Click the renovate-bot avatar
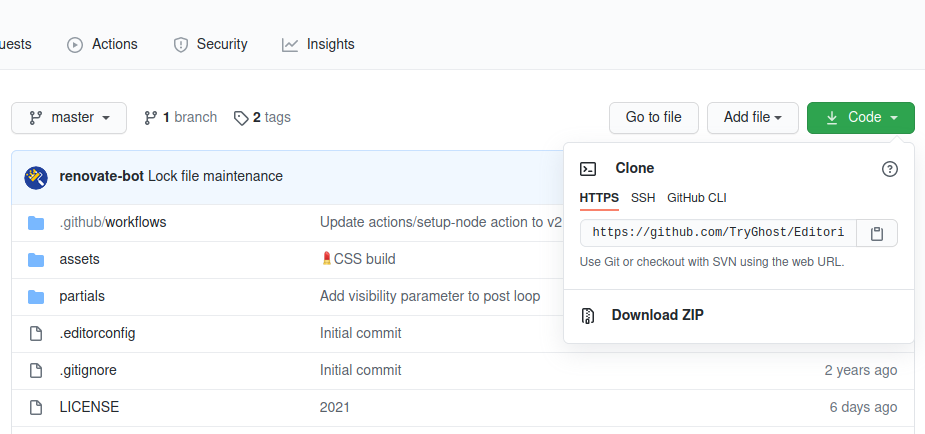The height and width of the screenshot is (434, 925). (36, 177)
